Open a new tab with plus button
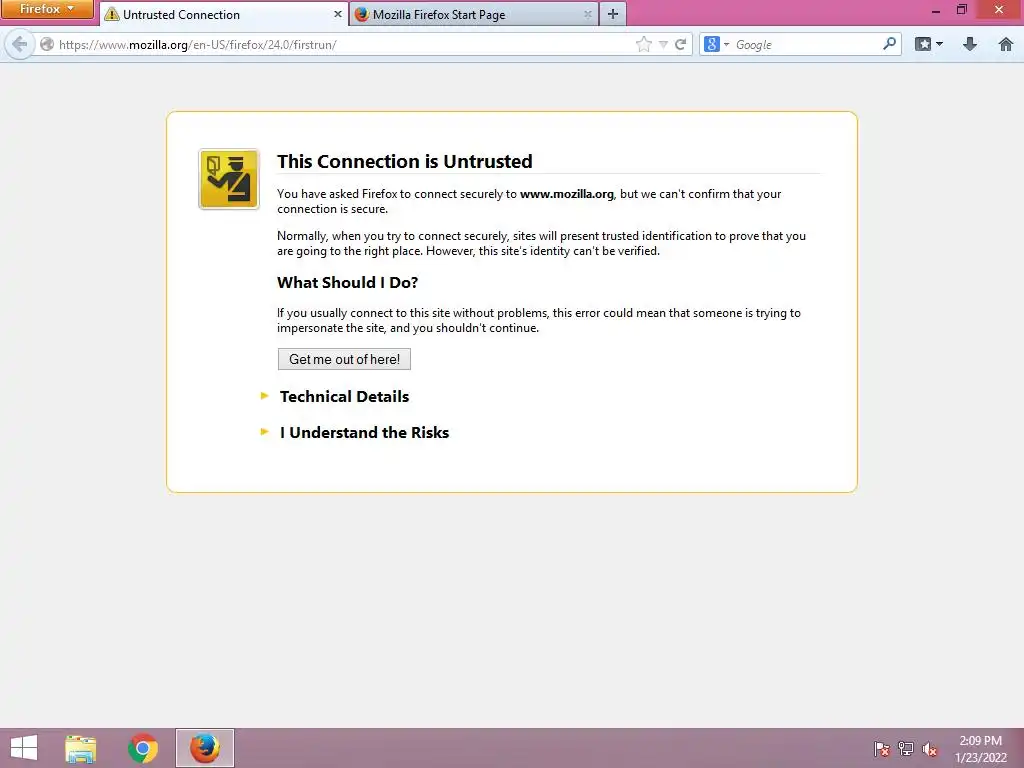Viewport: 1024px width, 768px height. pos(613,14)
